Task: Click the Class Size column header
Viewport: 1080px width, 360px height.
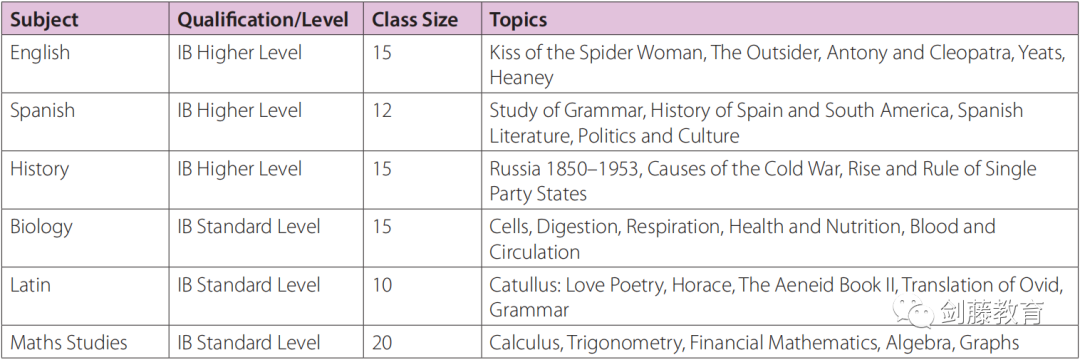Action: click(x=423, y=20)
